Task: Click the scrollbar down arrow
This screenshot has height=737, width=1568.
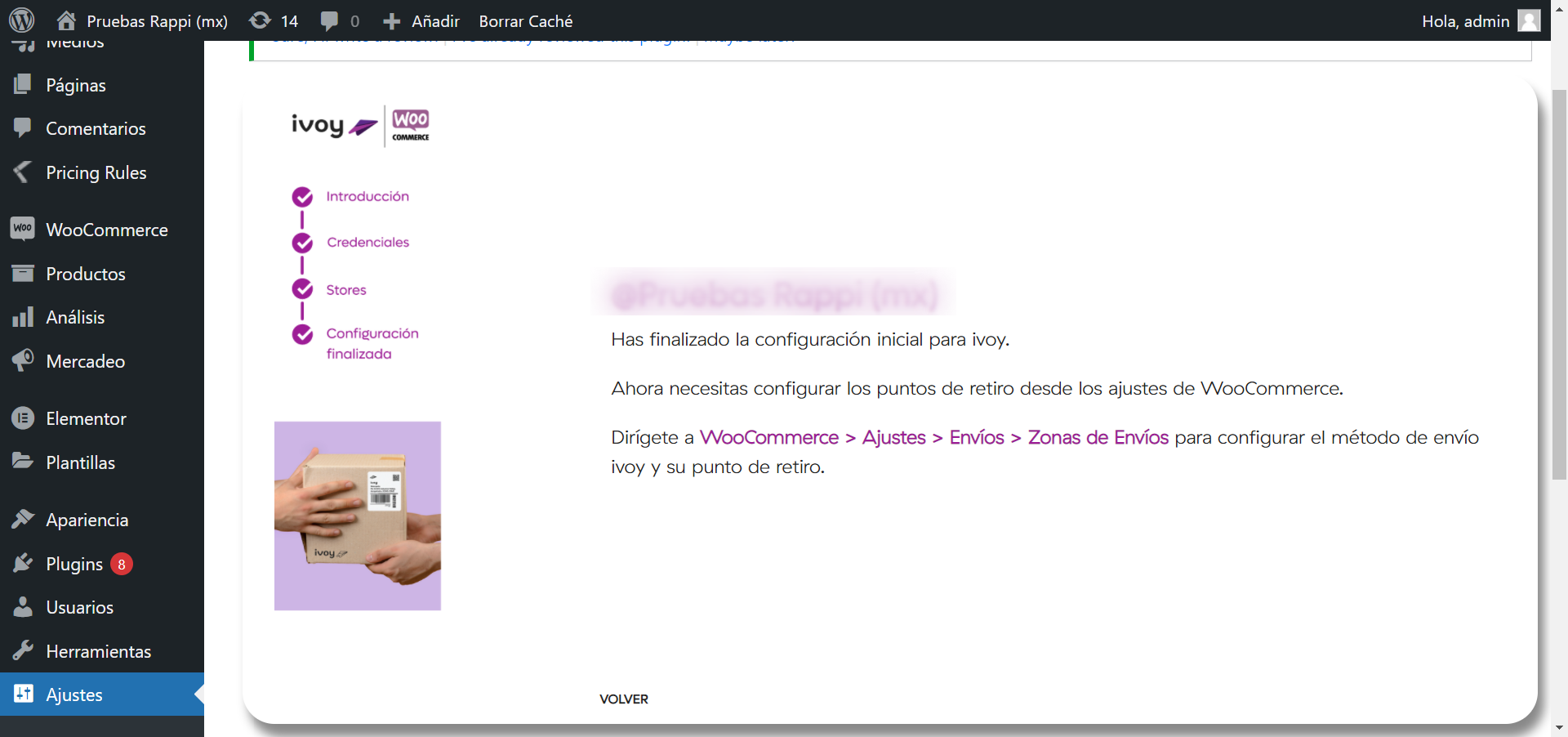Action: 1559,728
